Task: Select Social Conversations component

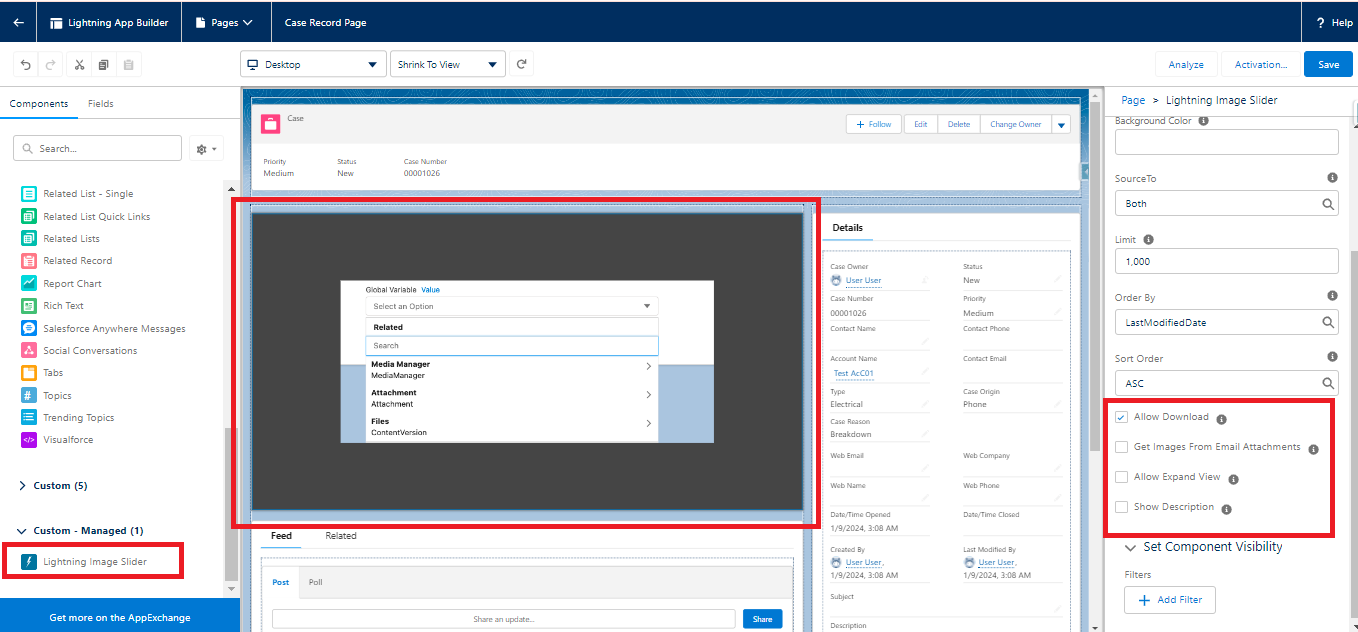Action: [90, 351]
